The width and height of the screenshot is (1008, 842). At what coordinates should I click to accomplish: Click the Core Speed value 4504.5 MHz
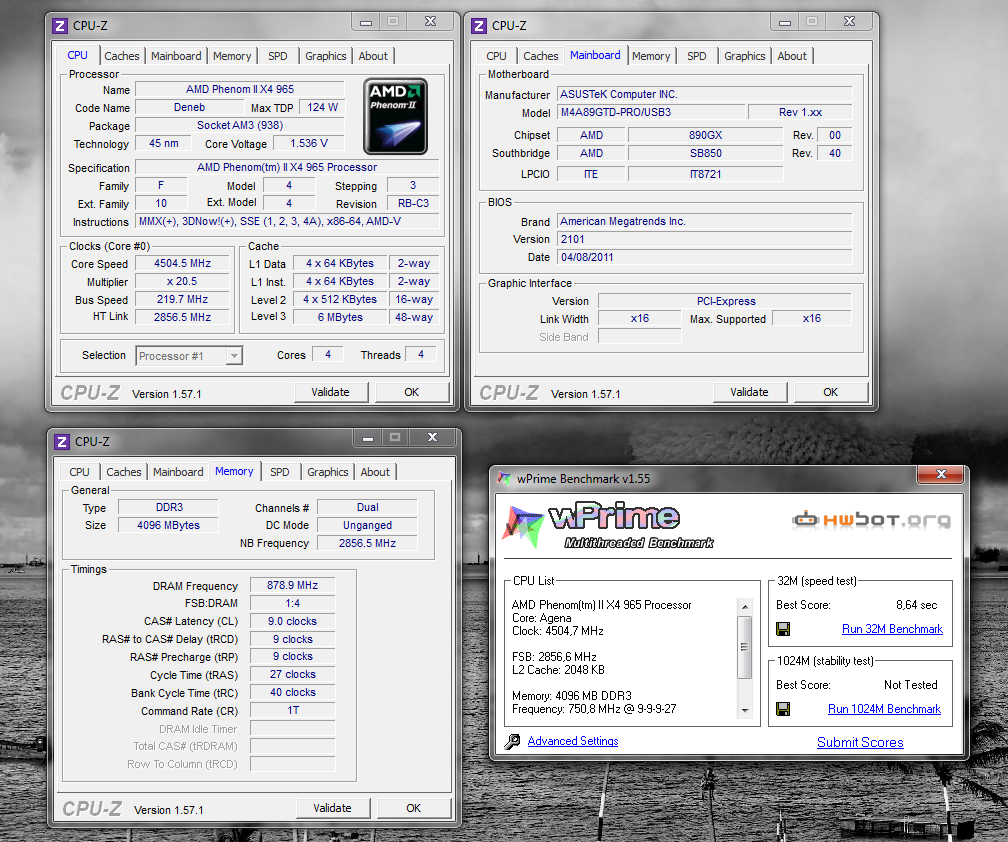click(183, 264)
